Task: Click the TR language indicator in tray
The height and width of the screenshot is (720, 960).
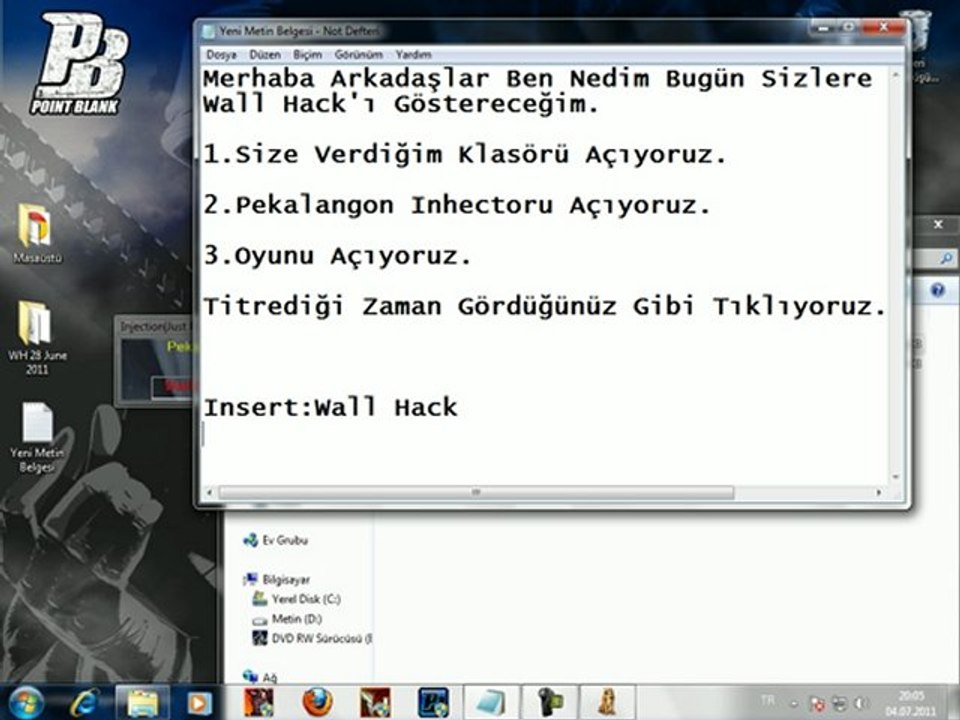Action: (767, 700)
